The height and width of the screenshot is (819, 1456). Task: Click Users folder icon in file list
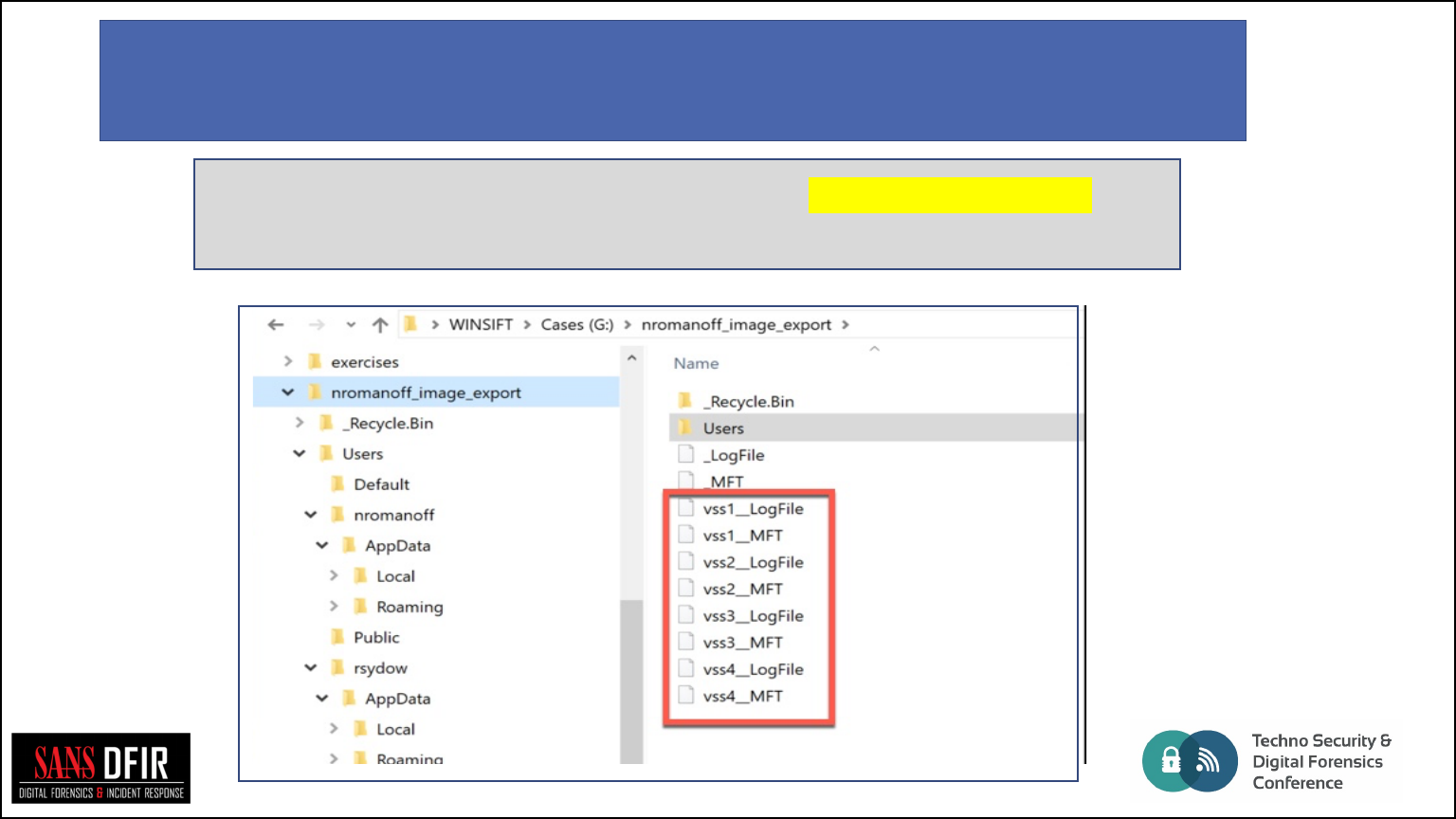(685, 428)
